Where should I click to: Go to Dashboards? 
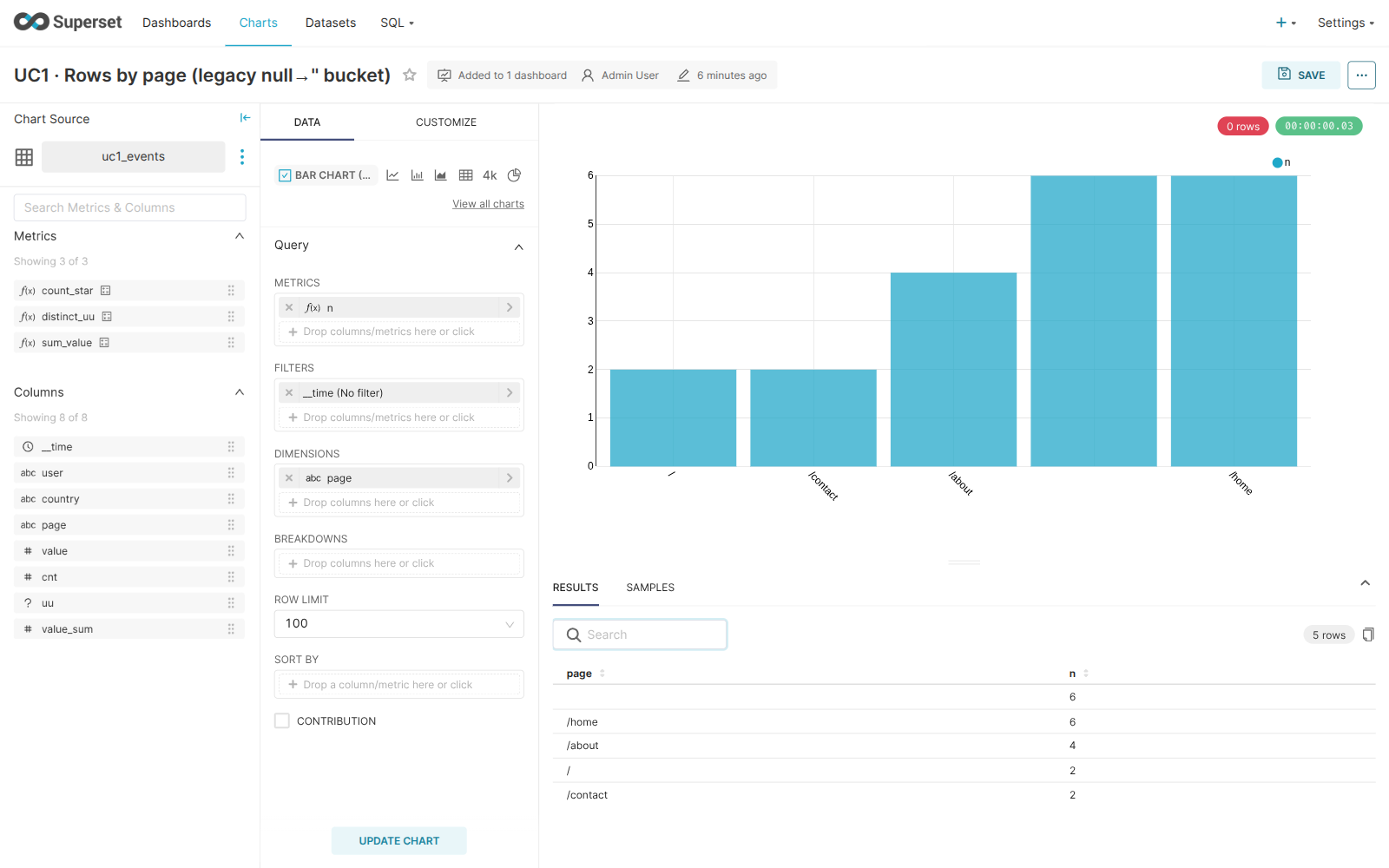[177, 23]
